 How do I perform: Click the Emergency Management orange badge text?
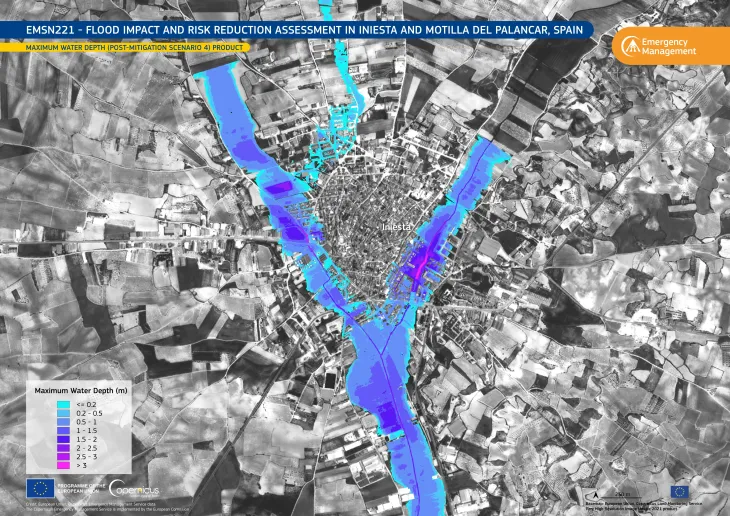pyautogui.click(x=669, y=47)
